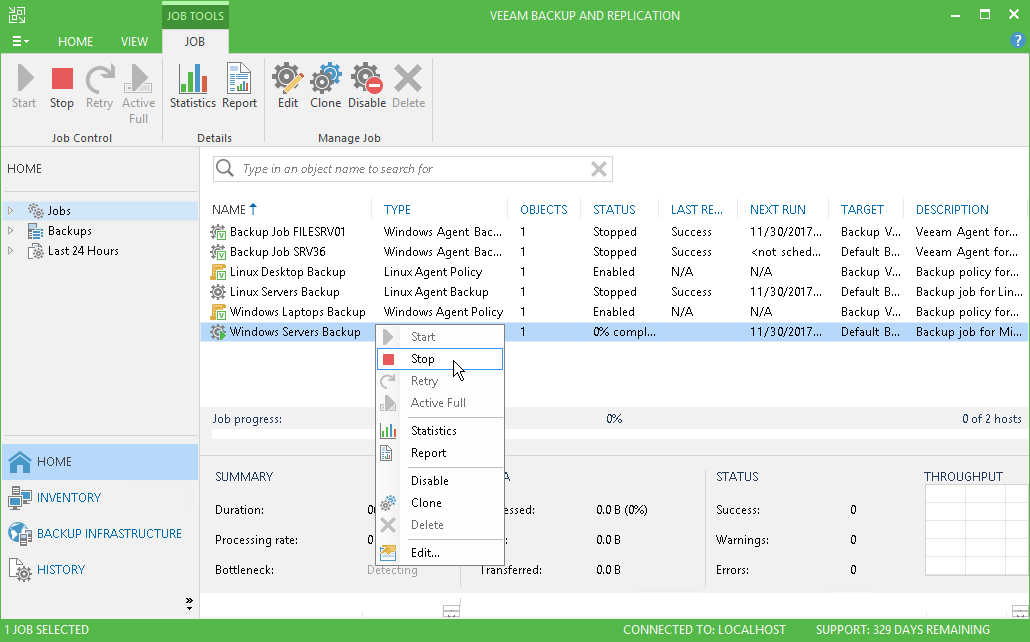
Task: Choose Statistics in the context menu
Action: 440,430
